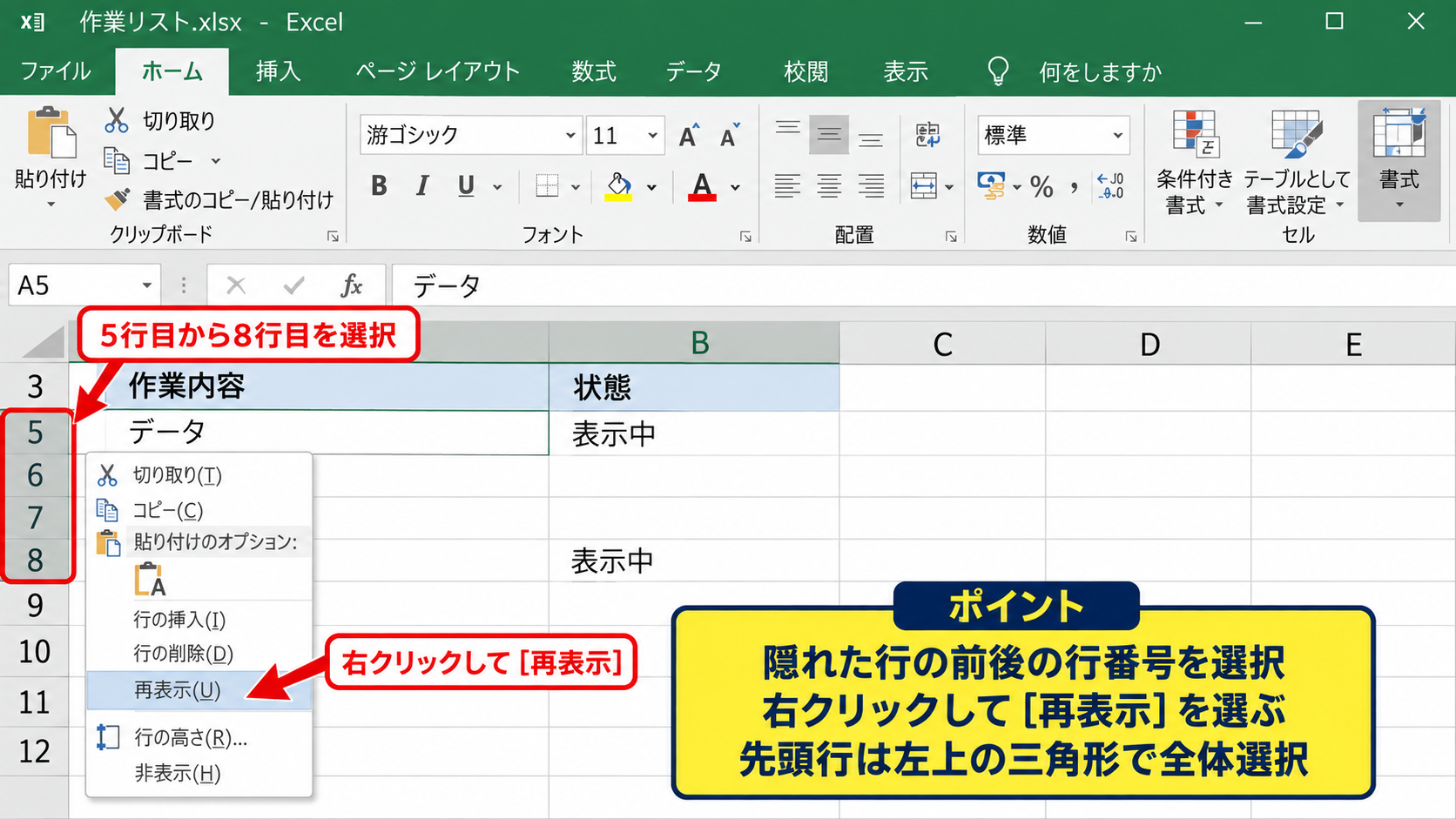Viewport: 1456px width, 819px height.
Task: Open Format as Table (テーブルとして書式設定)
Action: [x=1297, y=164]
